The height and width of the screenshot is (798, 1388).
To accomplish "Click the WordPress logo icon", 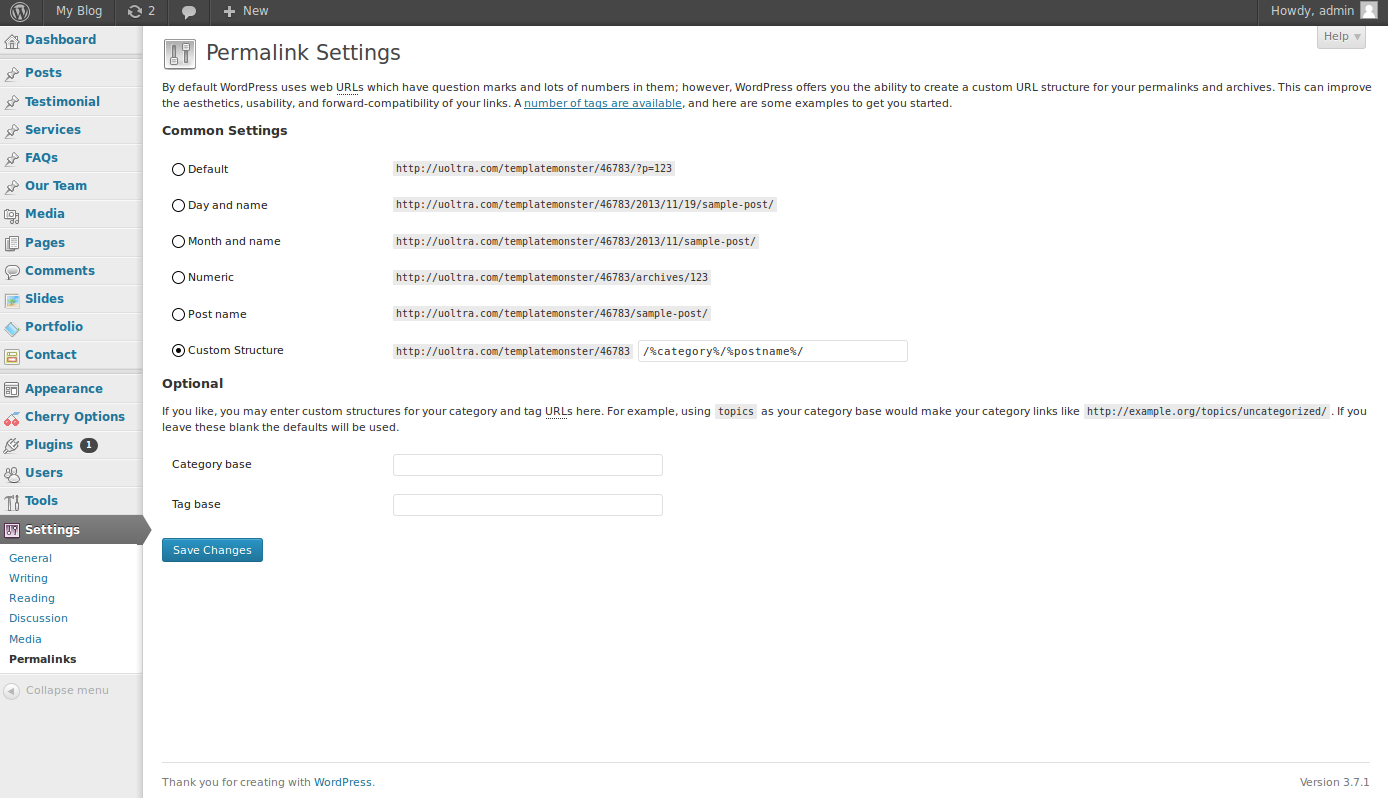I will 21,12.
